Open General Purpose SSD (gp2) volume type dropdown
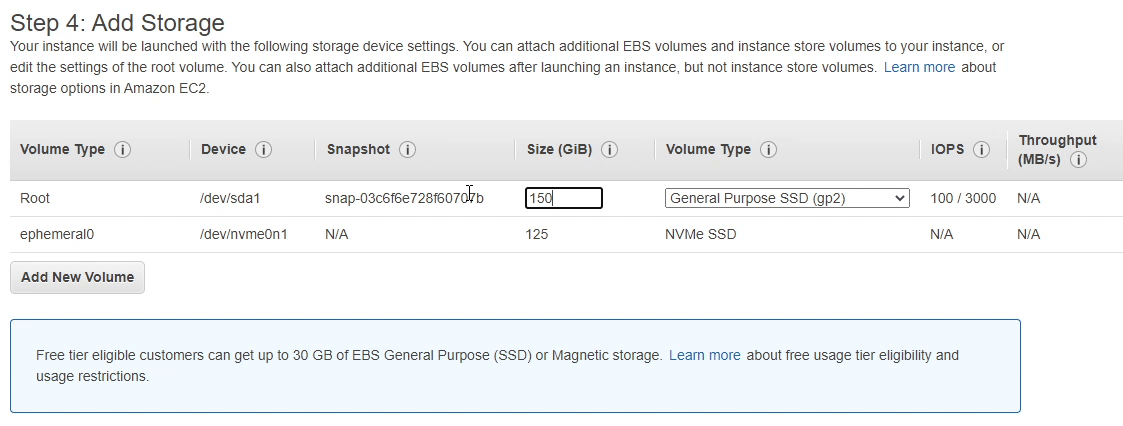Image resolution: width=1123 pixels, height=426 pixels. (x=787, y=198)
